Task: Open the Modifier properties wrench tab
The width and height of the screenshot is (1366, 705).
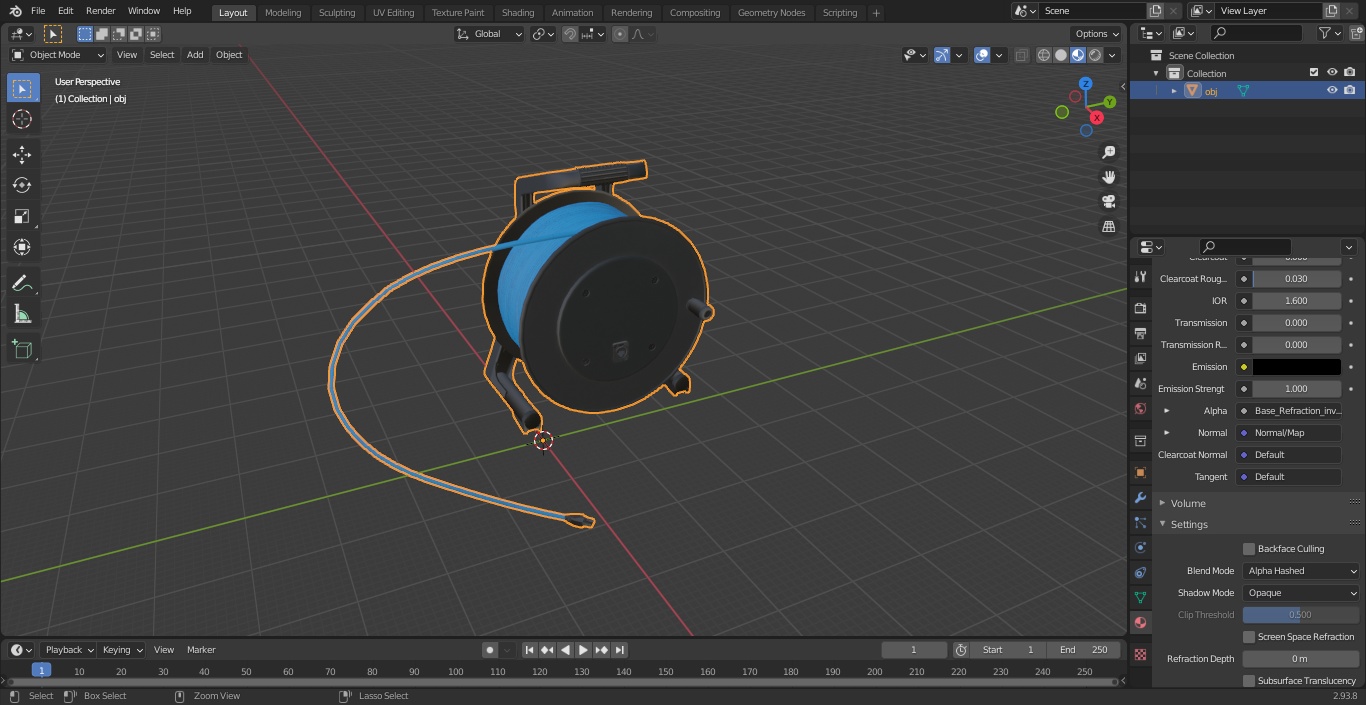Action: [x=1140, y=497]
